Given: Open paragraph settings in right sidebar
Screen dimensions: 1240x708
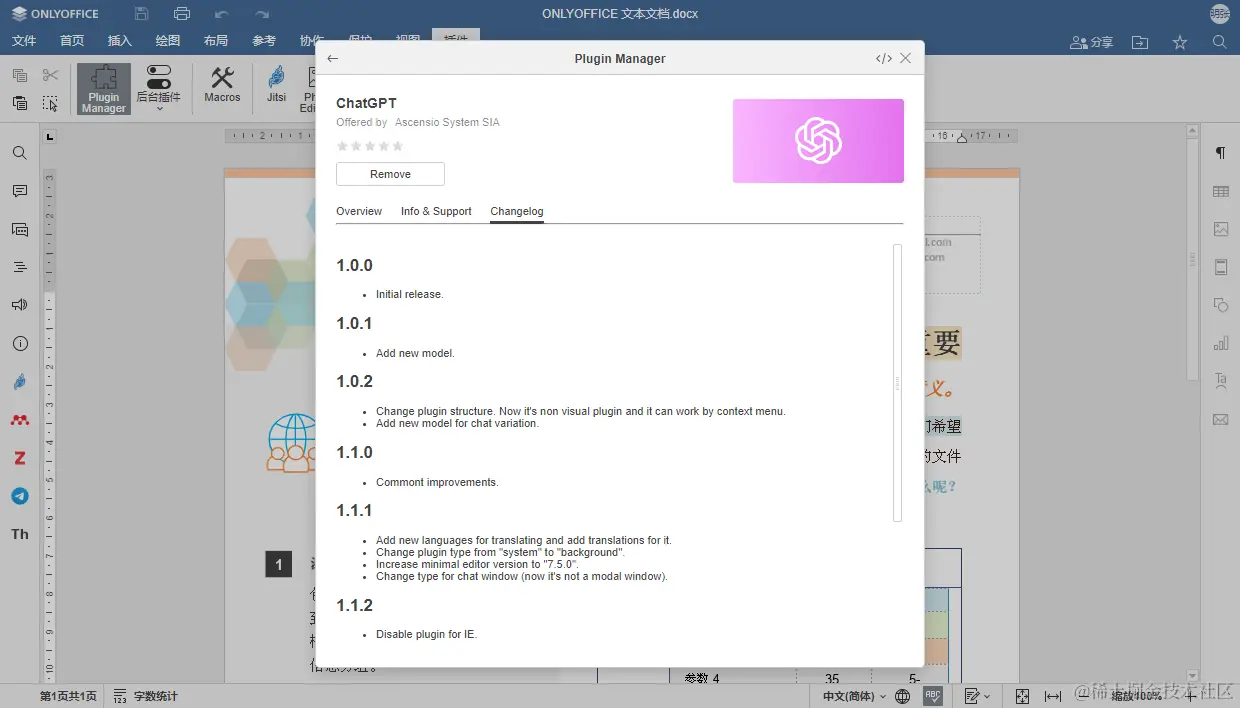Looking at the screenshot, I should (x=1221, y=153).
